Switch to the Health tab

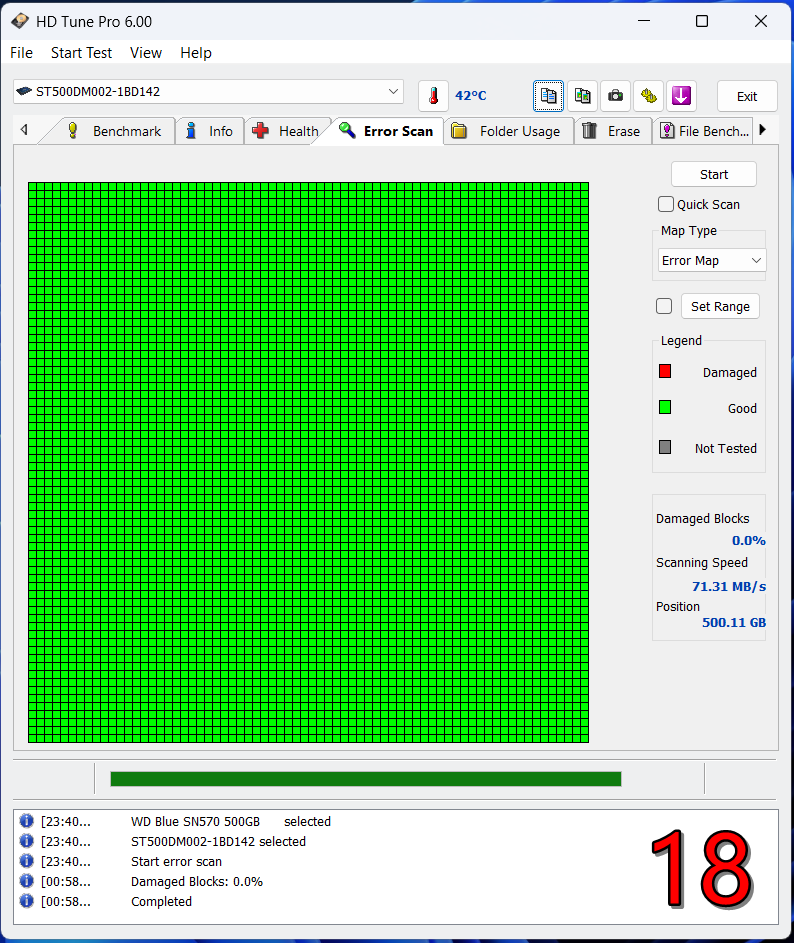(x=287, y=131)
